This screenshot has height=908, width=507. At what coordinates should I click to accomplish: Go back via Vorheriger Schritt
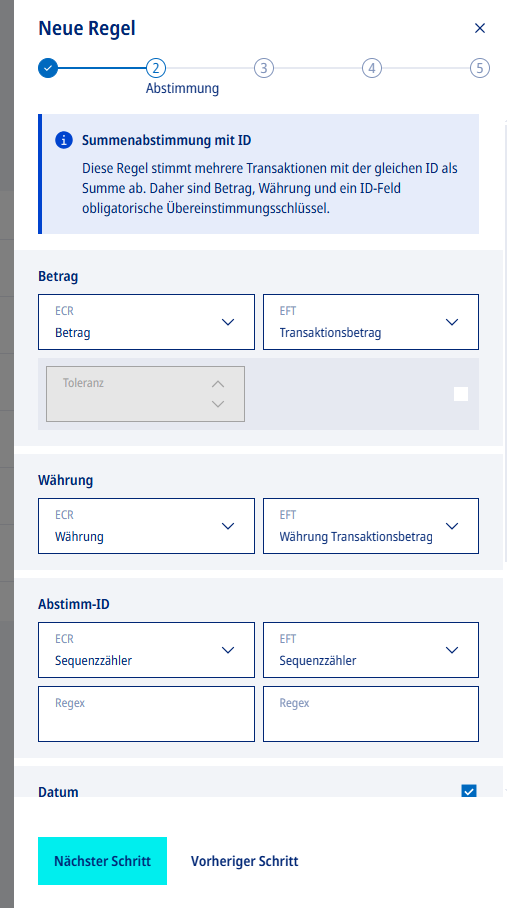click(x=245, y=861)
